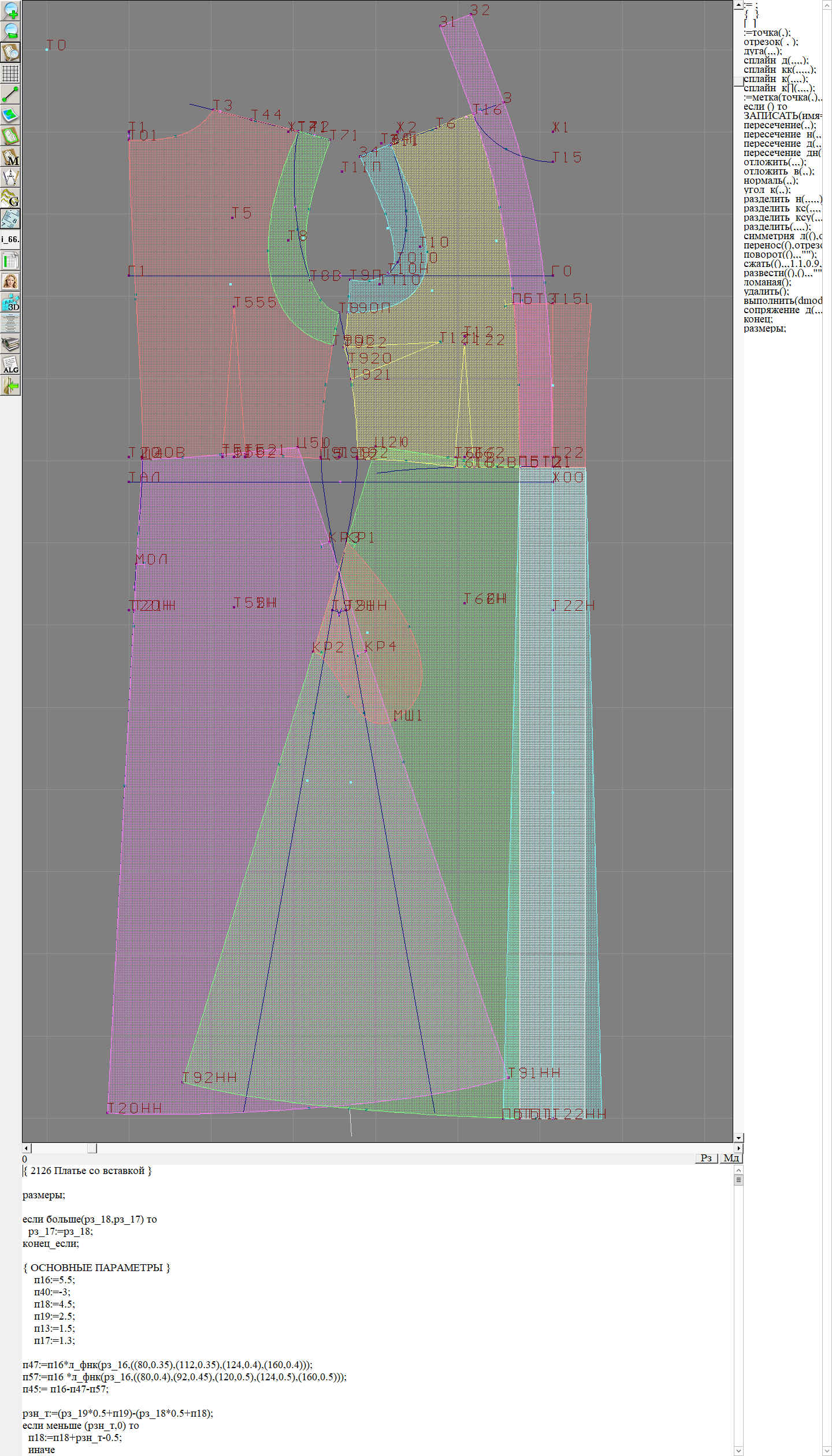This screenshot has height=1456, width=832.
Task: Click the zoom in magnifier icon
Action: (x=10, y=11)
